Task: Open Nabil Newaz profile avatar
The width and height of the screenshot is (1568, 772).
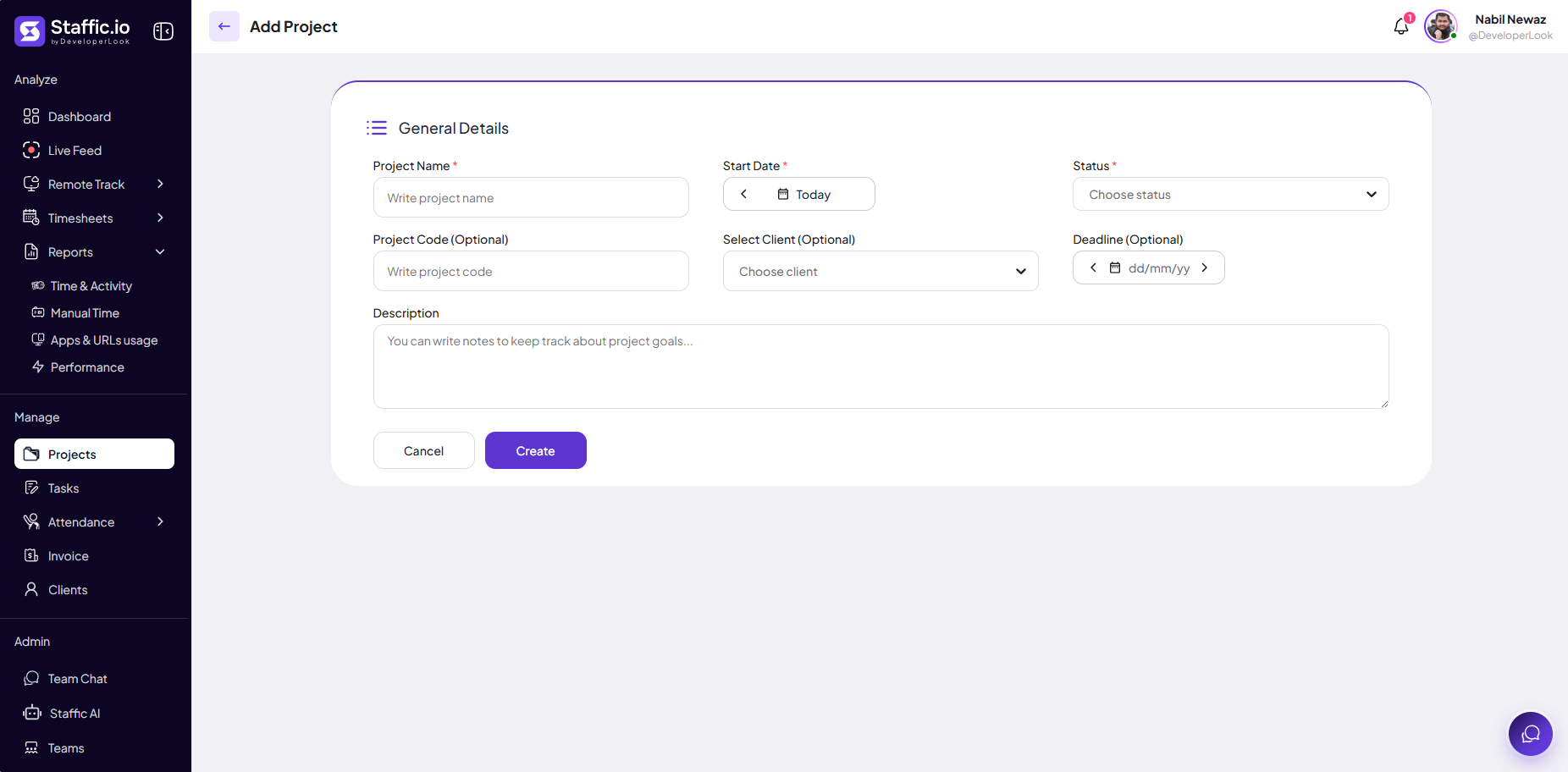Action: (1440, 26)
